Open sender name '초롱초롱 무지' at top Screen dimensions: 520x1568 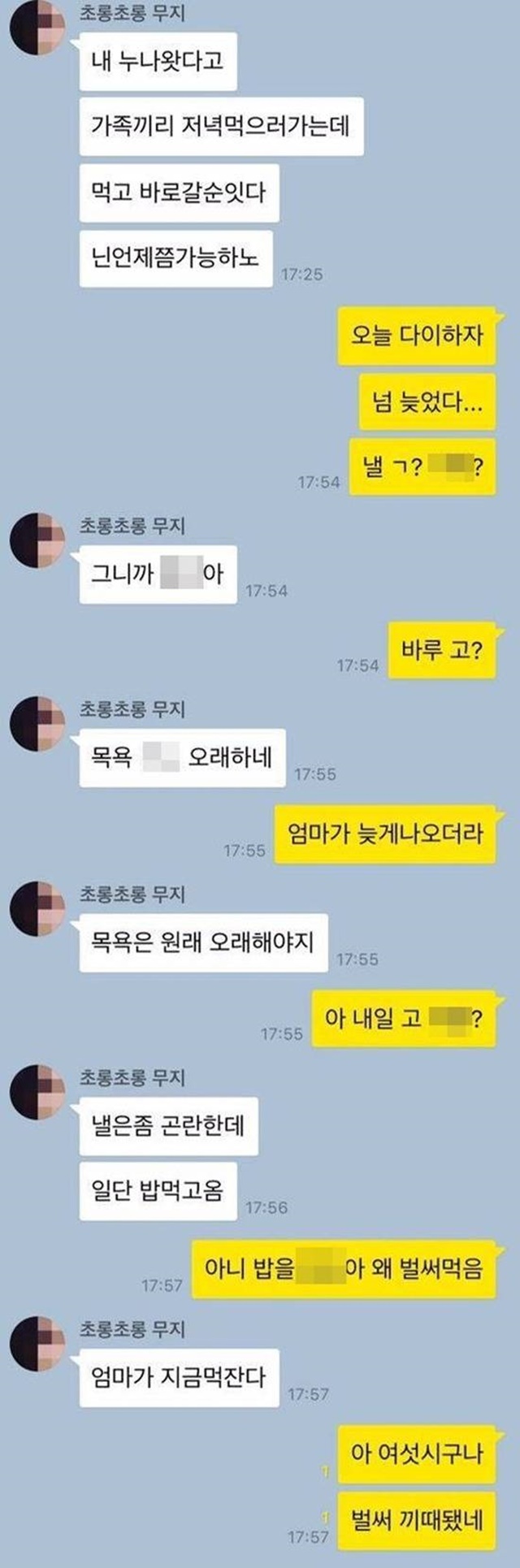coord(132,14)
